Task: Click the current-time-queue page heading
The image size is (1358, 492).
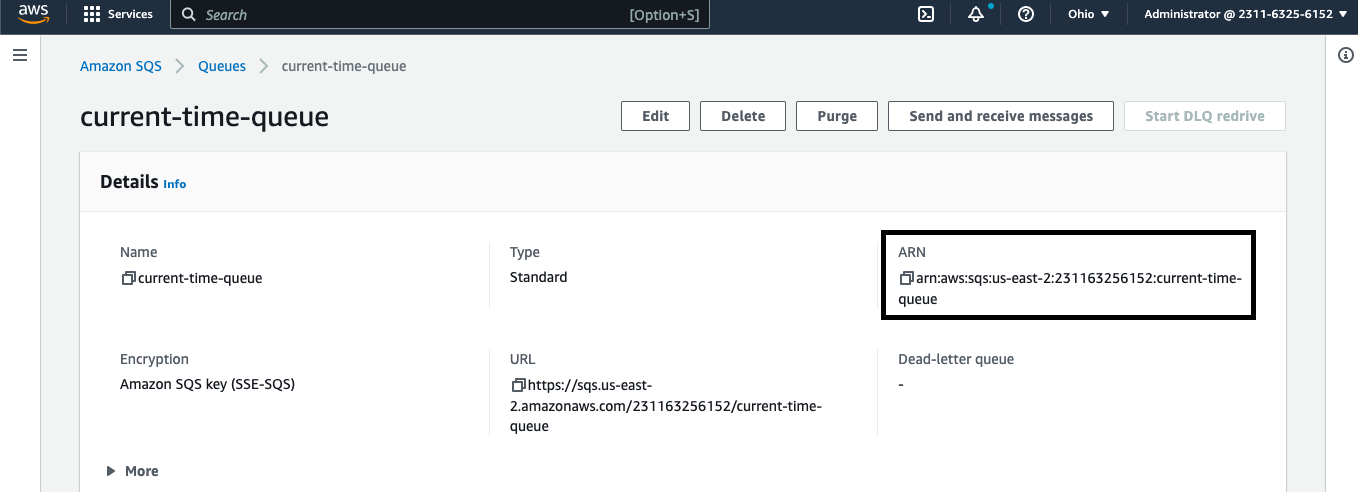Action: pos(204,116)
